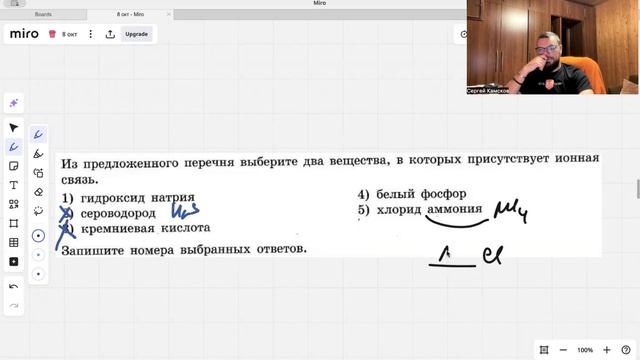The image size is (640, 360).
Task: Select the first circled pen color preset
Action: click(38, 236)
